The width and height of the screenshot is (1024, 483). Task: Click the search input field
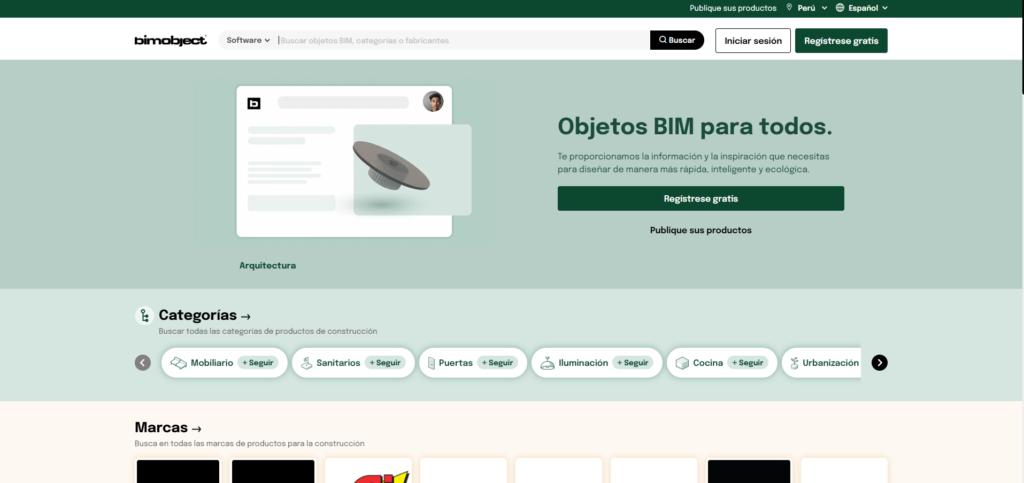pos(463,40)
